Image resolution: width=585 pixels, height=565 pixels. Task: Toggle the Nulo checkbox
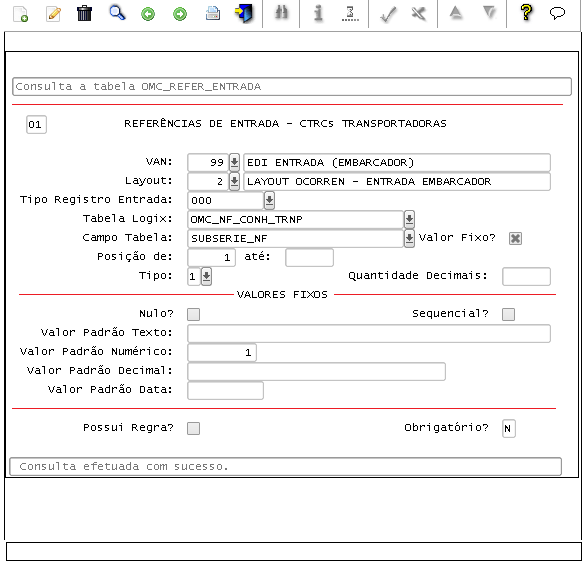click(193, 314)
